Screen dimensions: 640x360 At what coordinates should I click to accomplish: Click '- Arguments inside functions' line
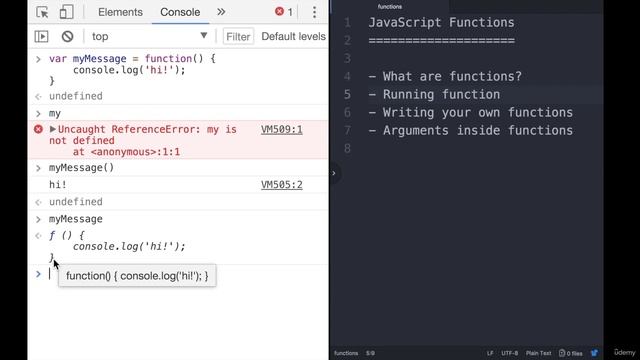(x=471, y=130)
